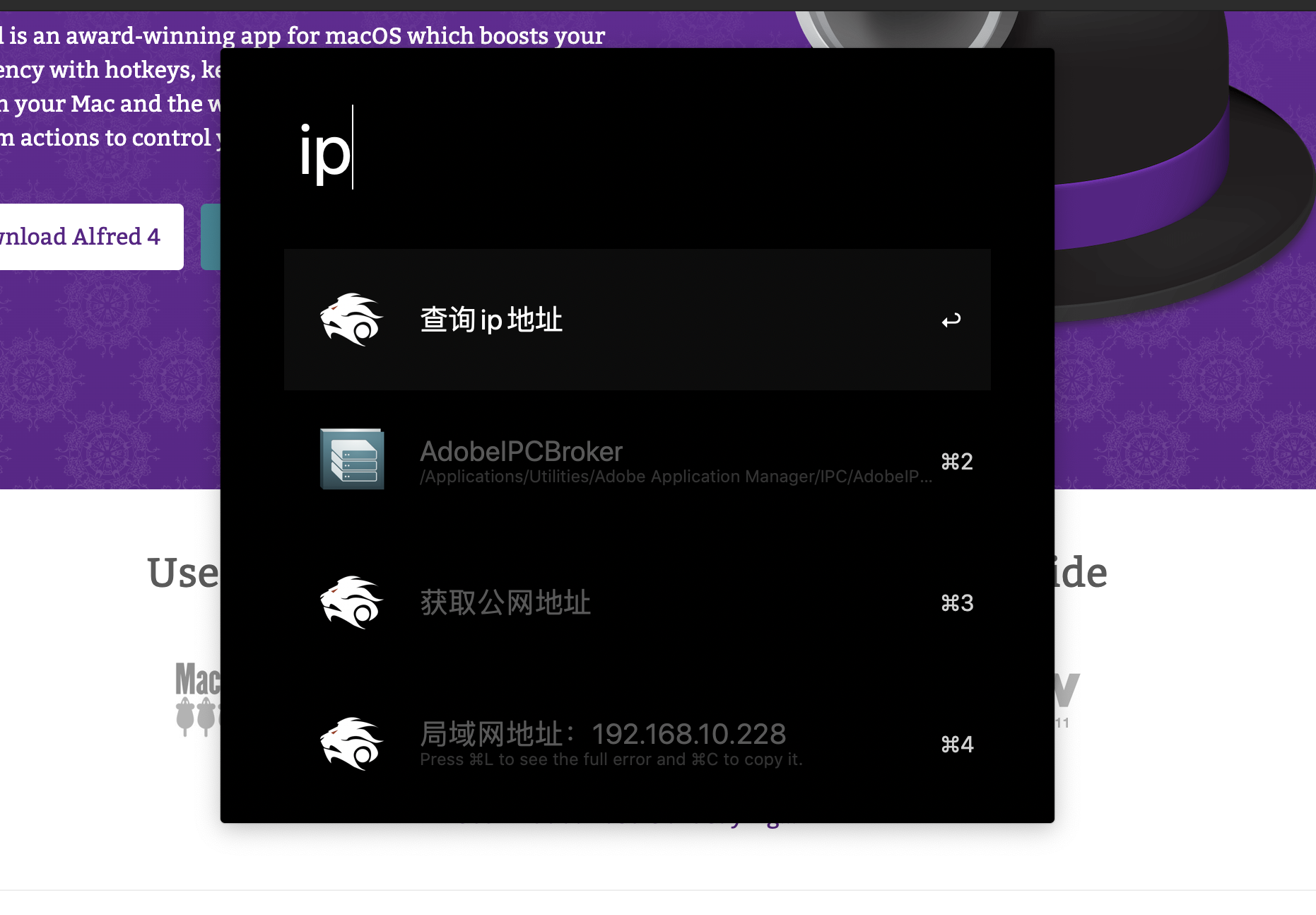Click the ⌘4 shortcut label
1316x915 pixels.
pos(957,745)
